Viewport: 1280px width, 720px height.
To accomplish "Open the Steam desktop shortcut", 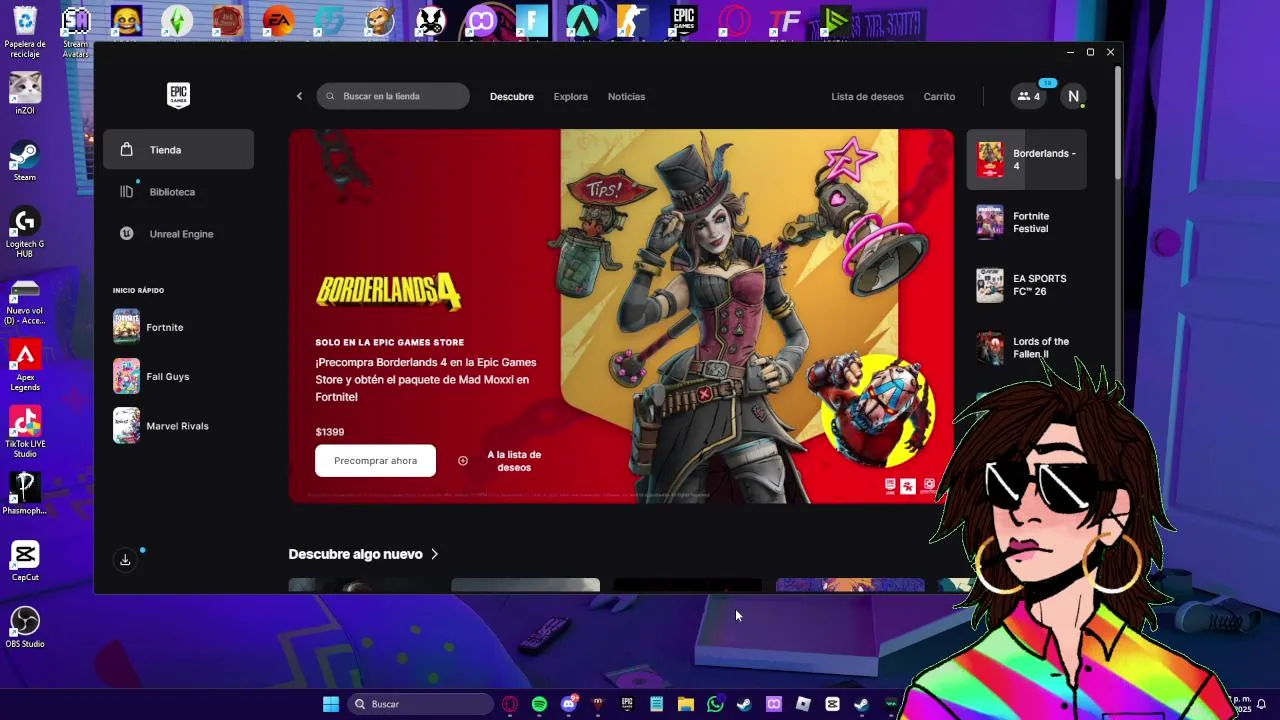I will 25,161.
